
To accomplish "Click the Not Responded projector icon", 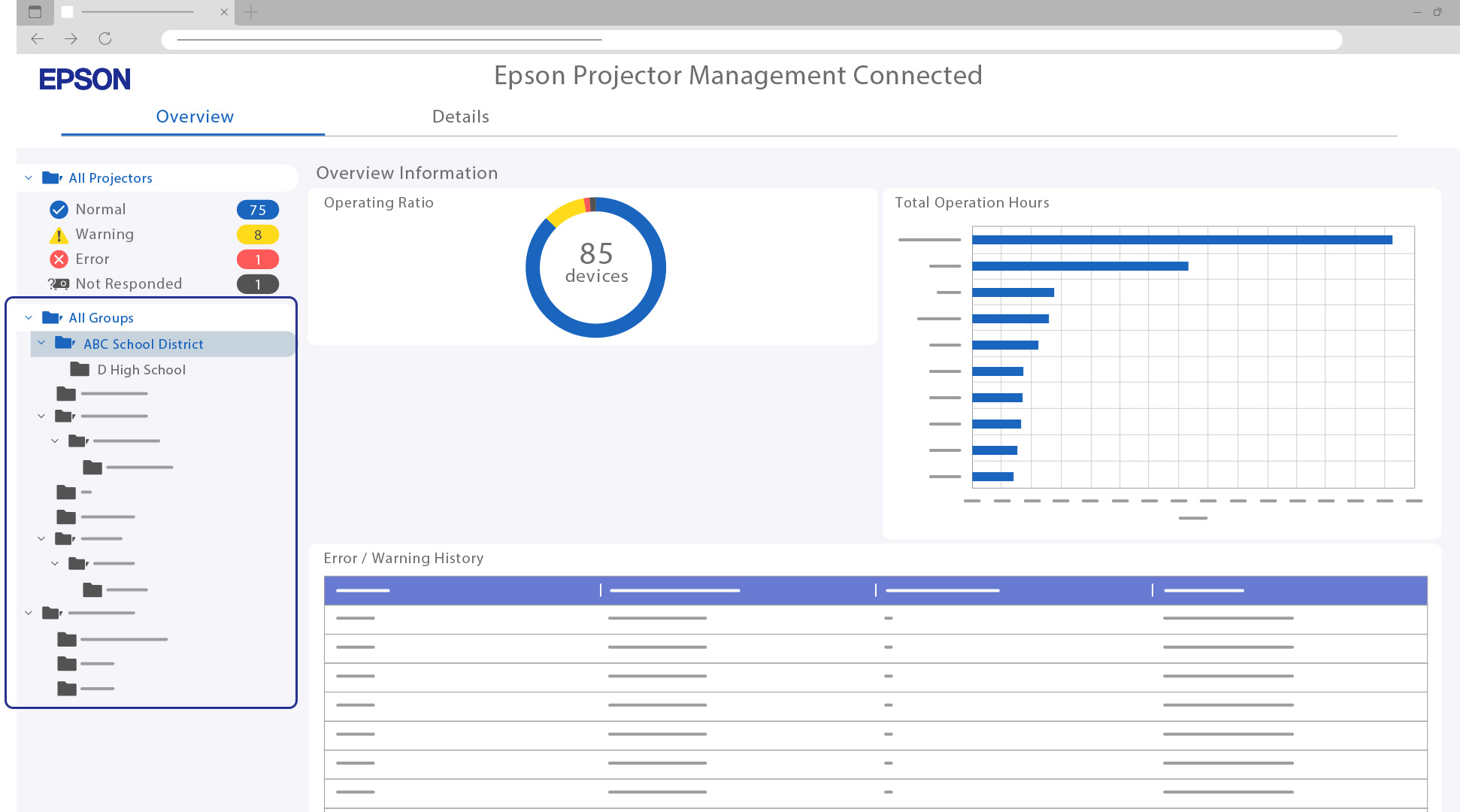I will tap(59, 283).
